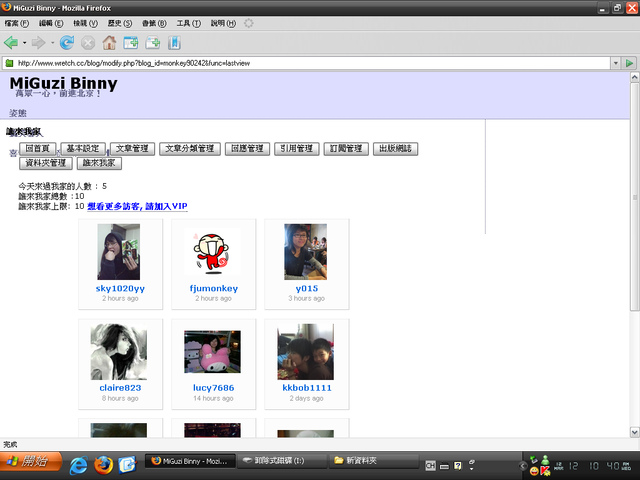Click the green Go arrow button
This screenshot has height=480, width=640.
click(x=629, y=63)
